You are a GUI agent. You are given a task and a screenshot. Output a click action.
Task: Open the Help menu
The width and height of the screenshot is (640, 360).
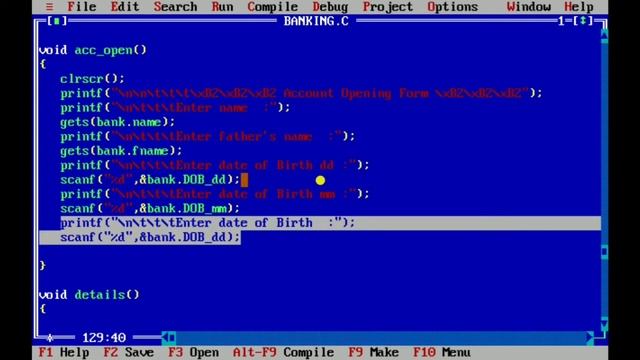tap(579, 7)
